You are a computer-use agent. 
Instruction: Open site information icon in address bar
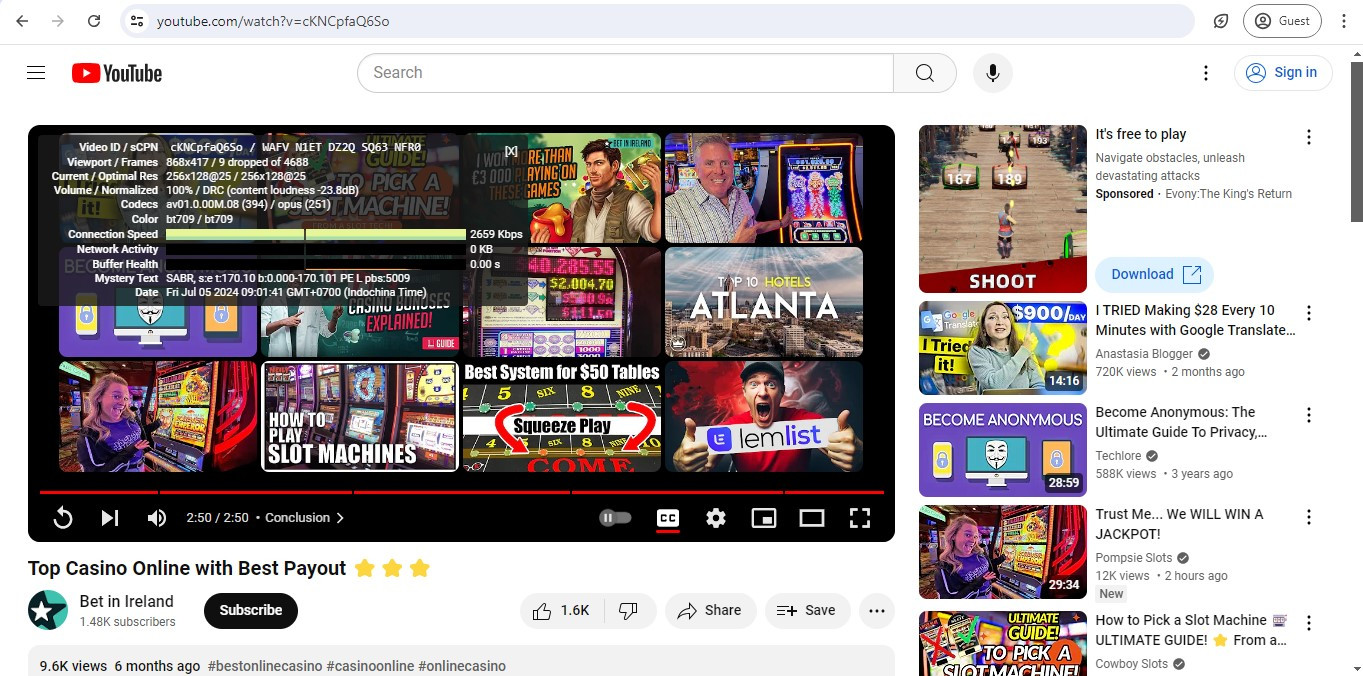[x=137, y=21]
